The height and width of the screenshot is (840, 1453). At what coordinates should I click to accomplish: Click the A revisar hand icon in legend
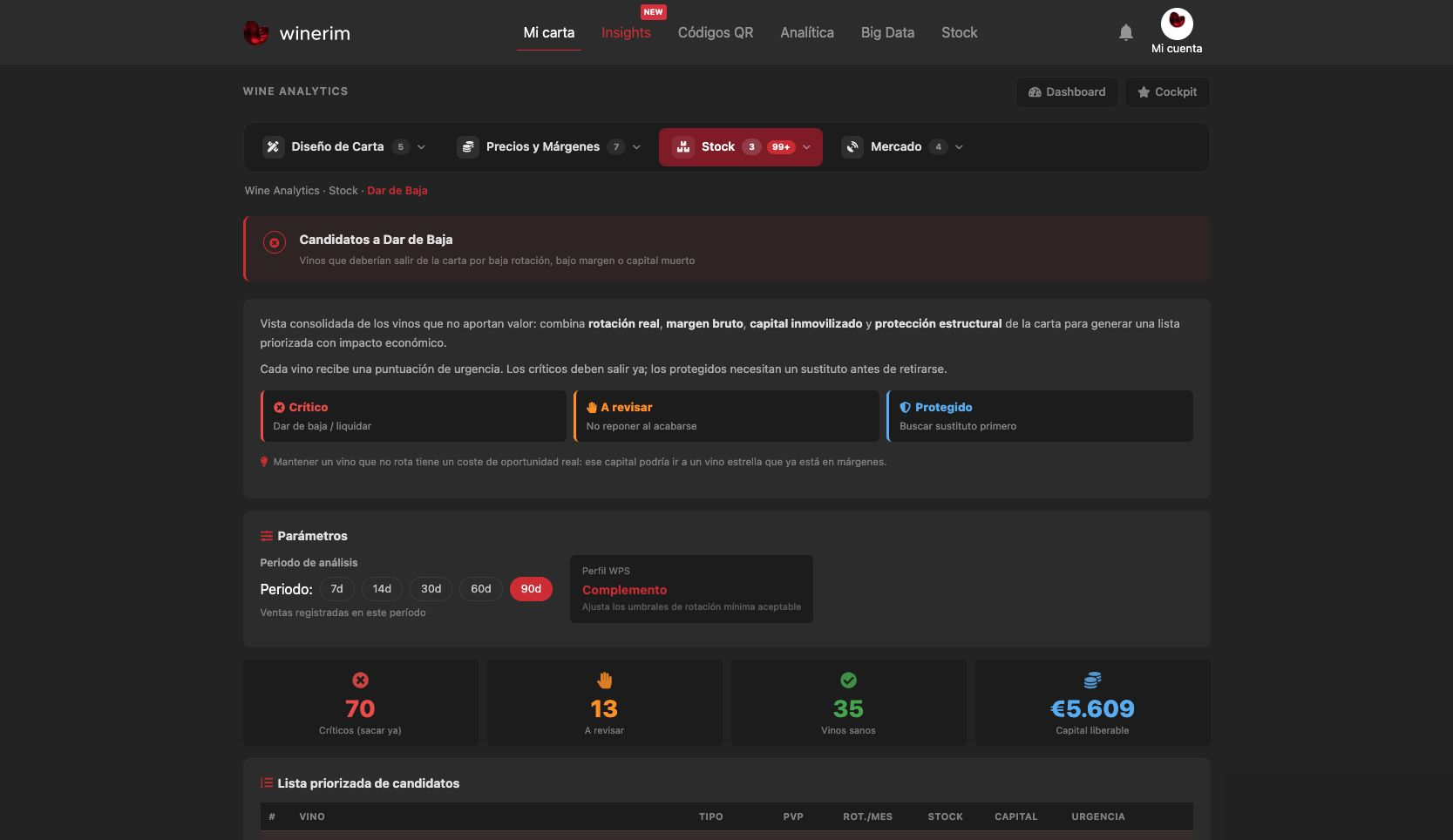click(592, 407)
